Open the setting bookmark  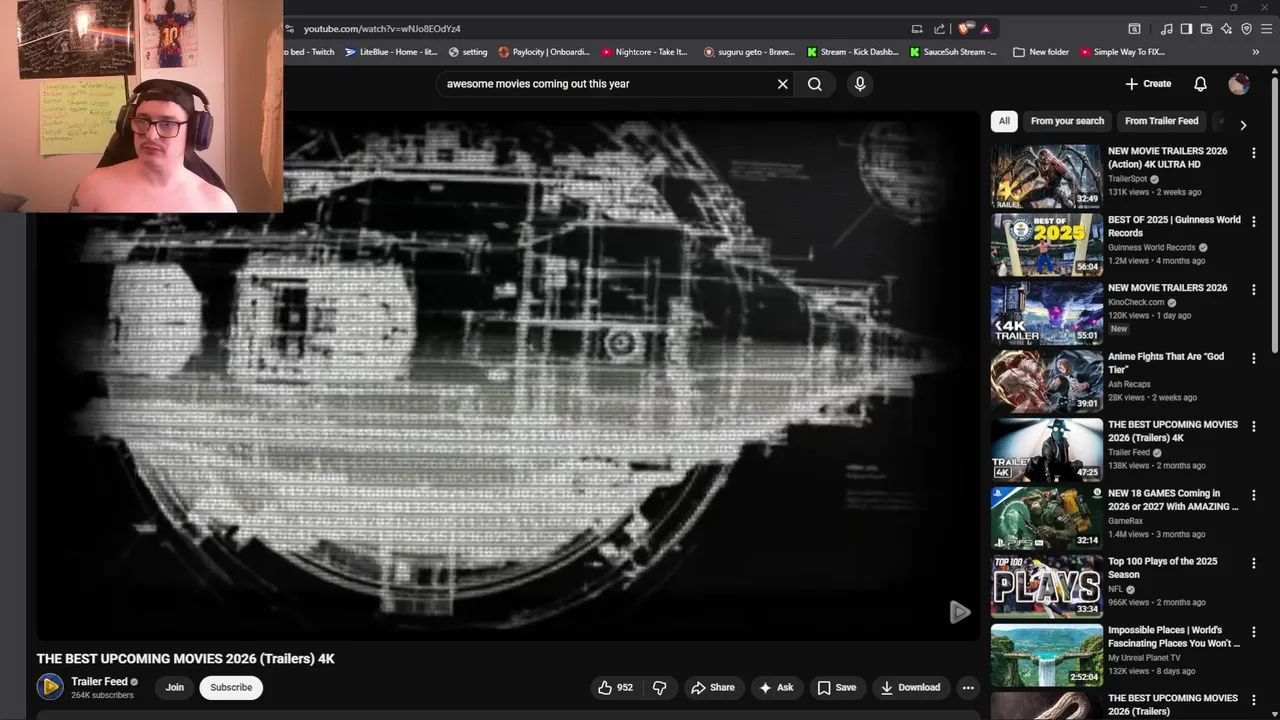[468, 52]
